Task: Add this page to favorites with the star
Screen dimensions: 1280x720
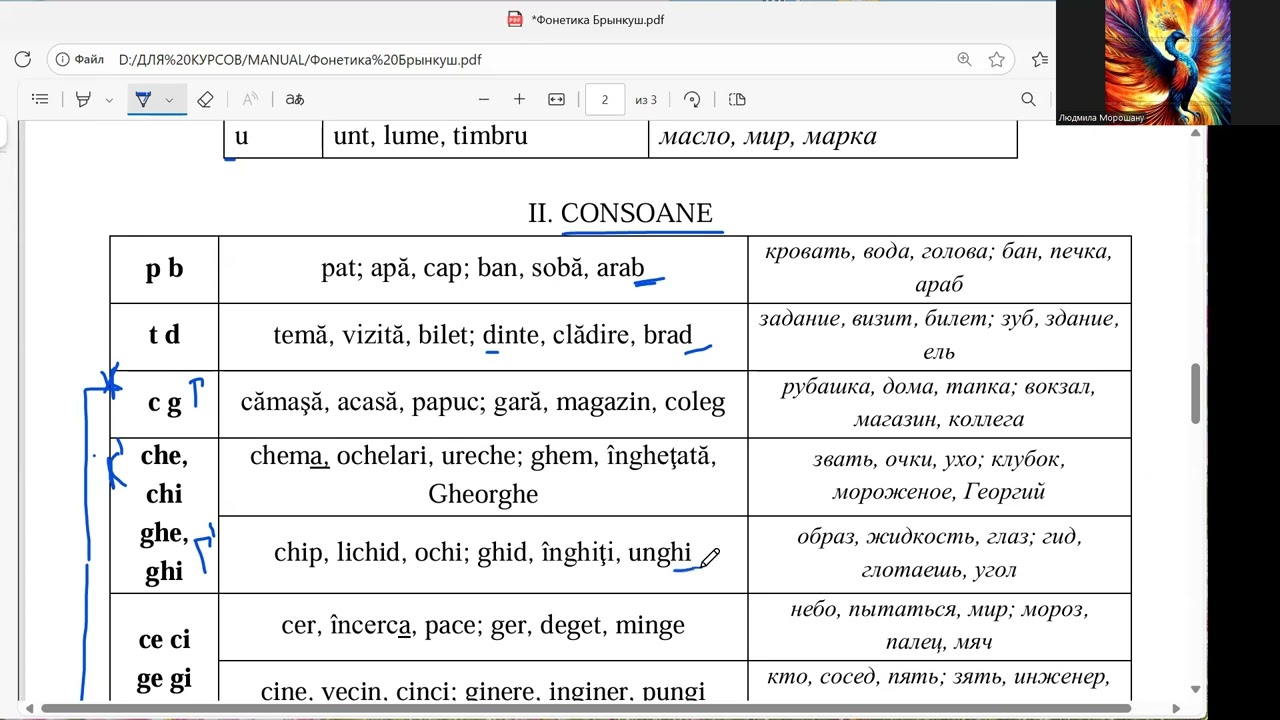Action: 997,60
